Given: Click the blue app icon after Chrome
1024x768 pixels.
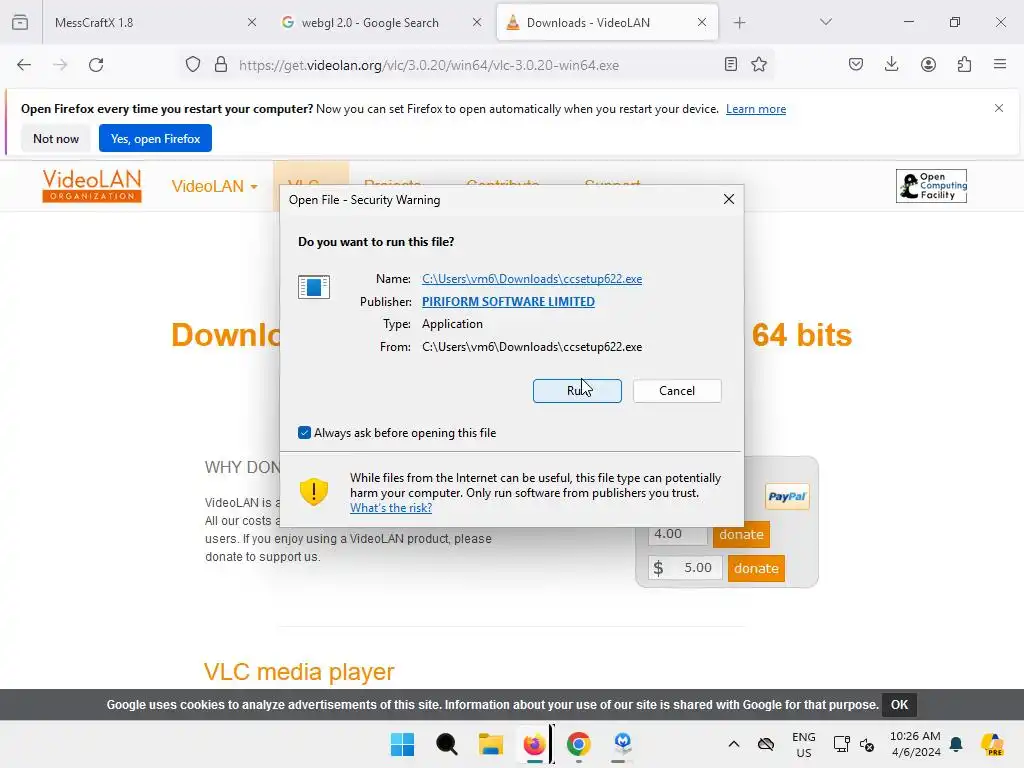Looking at the screenshot, I should coord(622,743).
